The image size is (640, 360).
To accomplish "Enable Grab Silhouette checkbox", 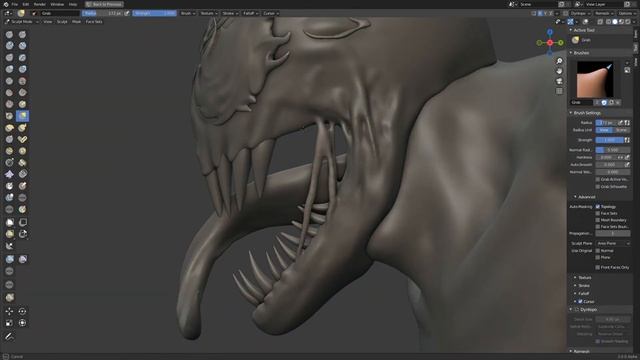I will [x=598, y=187].
